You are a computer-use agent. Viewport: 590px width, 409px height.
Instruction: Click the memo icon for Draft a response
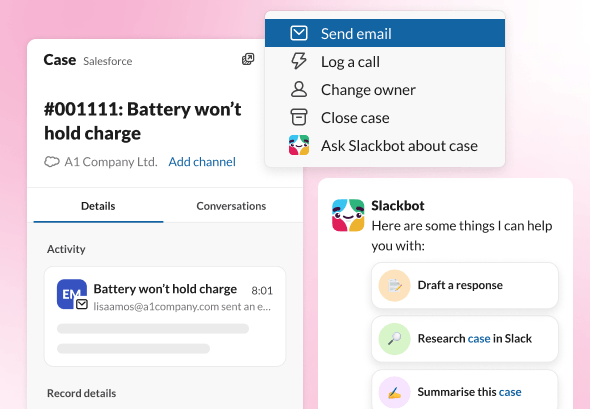click(394, 286)
